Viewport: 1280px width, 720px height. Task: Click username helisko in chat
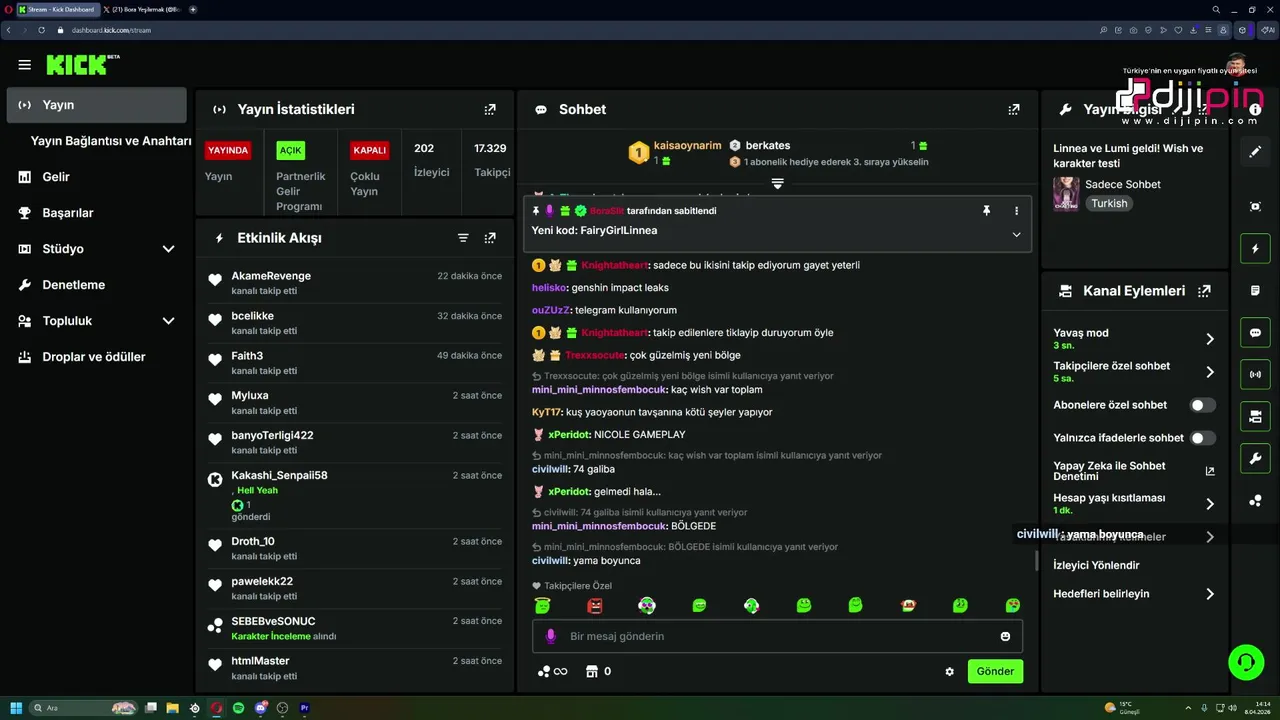click(549, 288)
